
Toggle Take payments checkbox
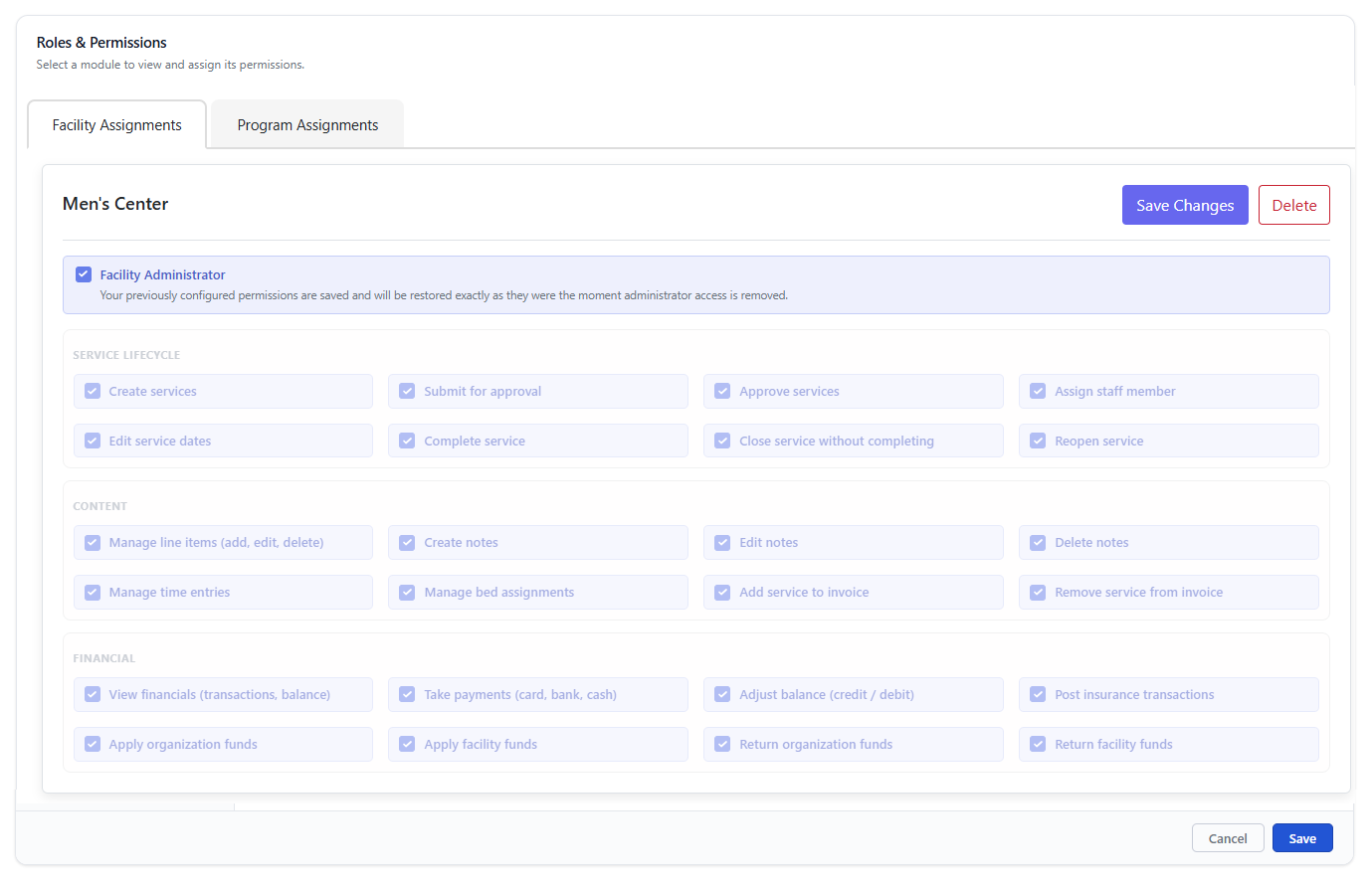click(x=407, y=694)
